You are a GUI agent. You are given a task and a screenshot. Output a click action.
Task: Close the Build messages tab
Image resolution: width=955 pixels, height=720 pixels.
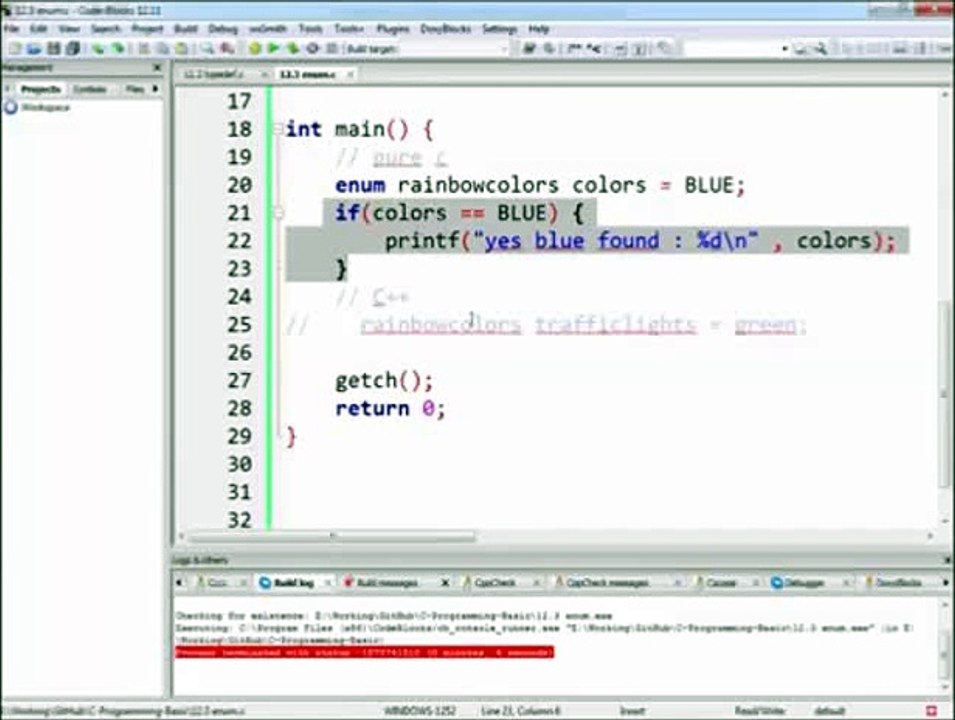(x=445, y=583)
